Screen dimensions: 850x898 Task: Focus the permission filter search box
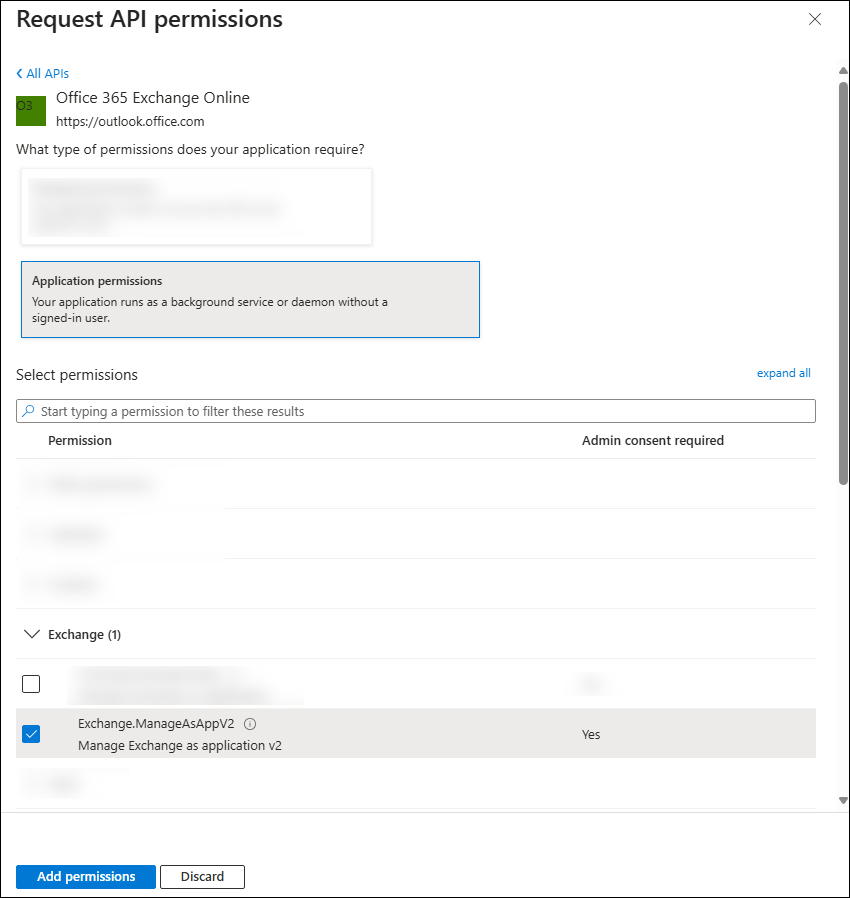click(416, 411)
